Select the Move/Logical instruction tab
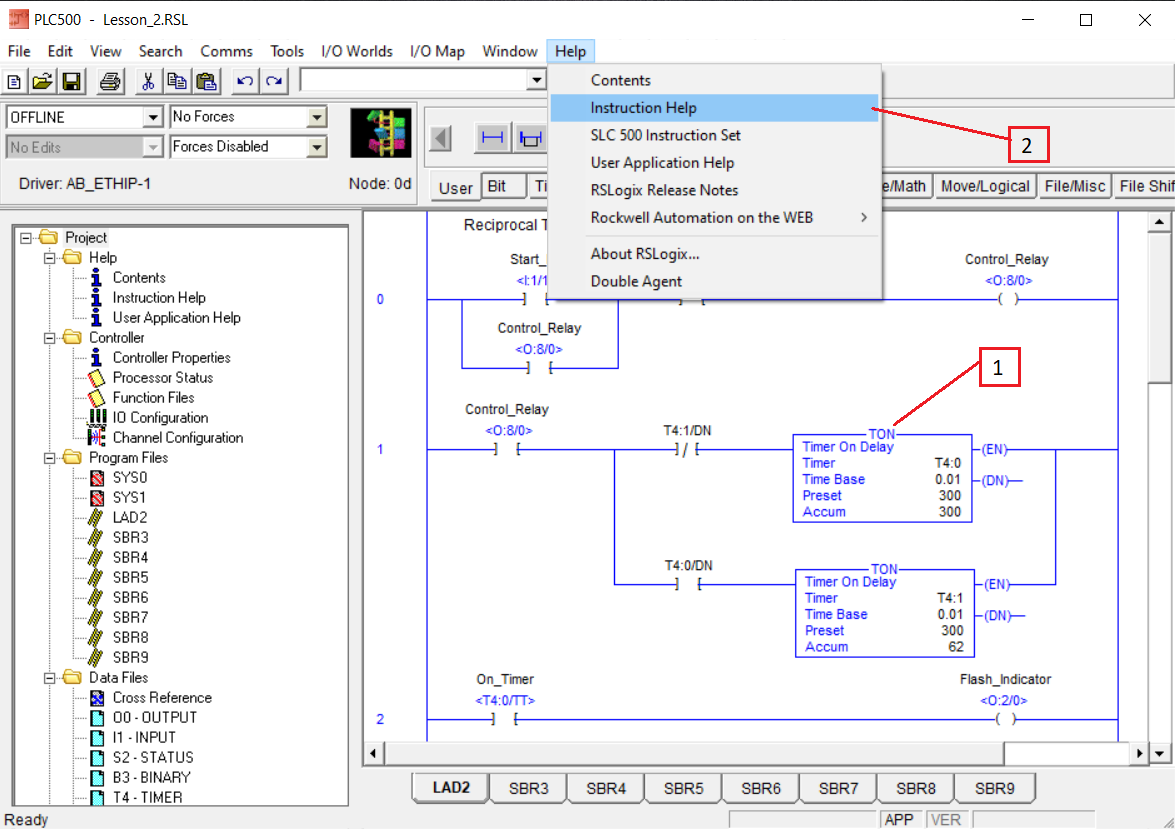The width and height of the screenshot is (1175, 829). [x=985, y=186]
